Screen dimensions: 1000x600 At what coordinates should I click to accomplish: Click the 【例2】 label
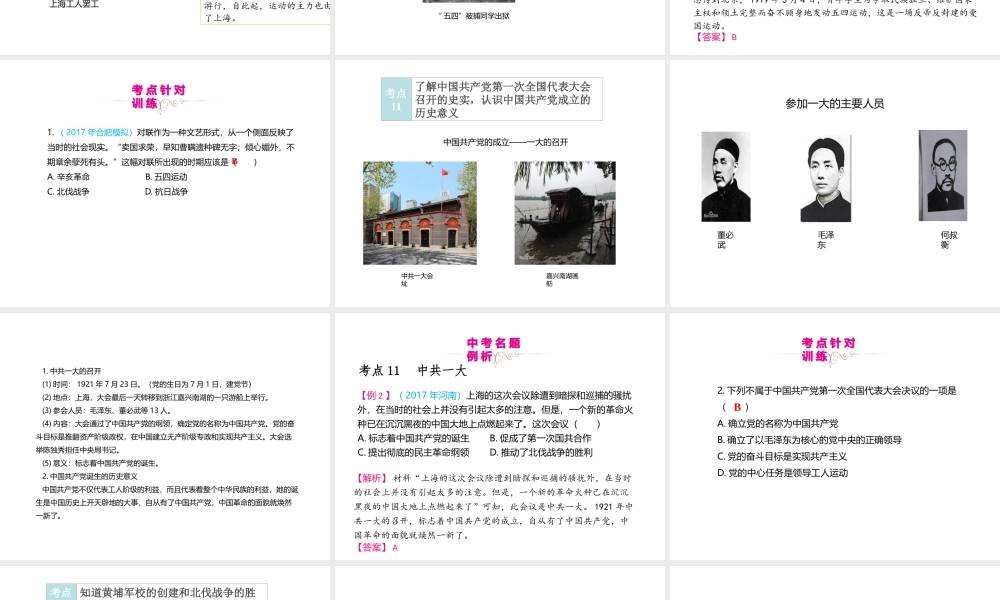pyautogui.click(x=376, y=395)
